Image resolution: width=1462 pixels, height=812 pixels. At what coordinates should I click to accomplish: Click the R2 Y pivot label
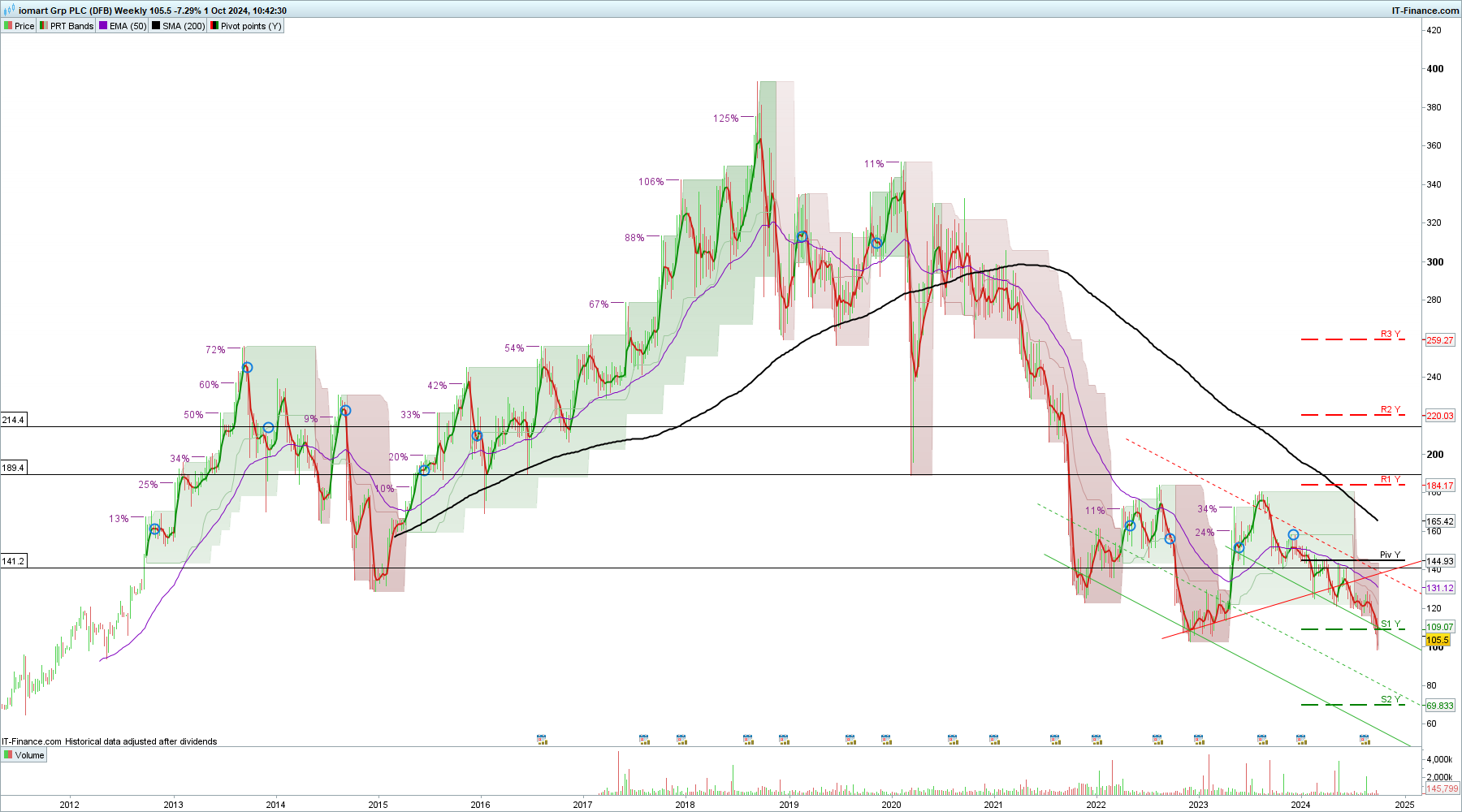[1391, 410]
